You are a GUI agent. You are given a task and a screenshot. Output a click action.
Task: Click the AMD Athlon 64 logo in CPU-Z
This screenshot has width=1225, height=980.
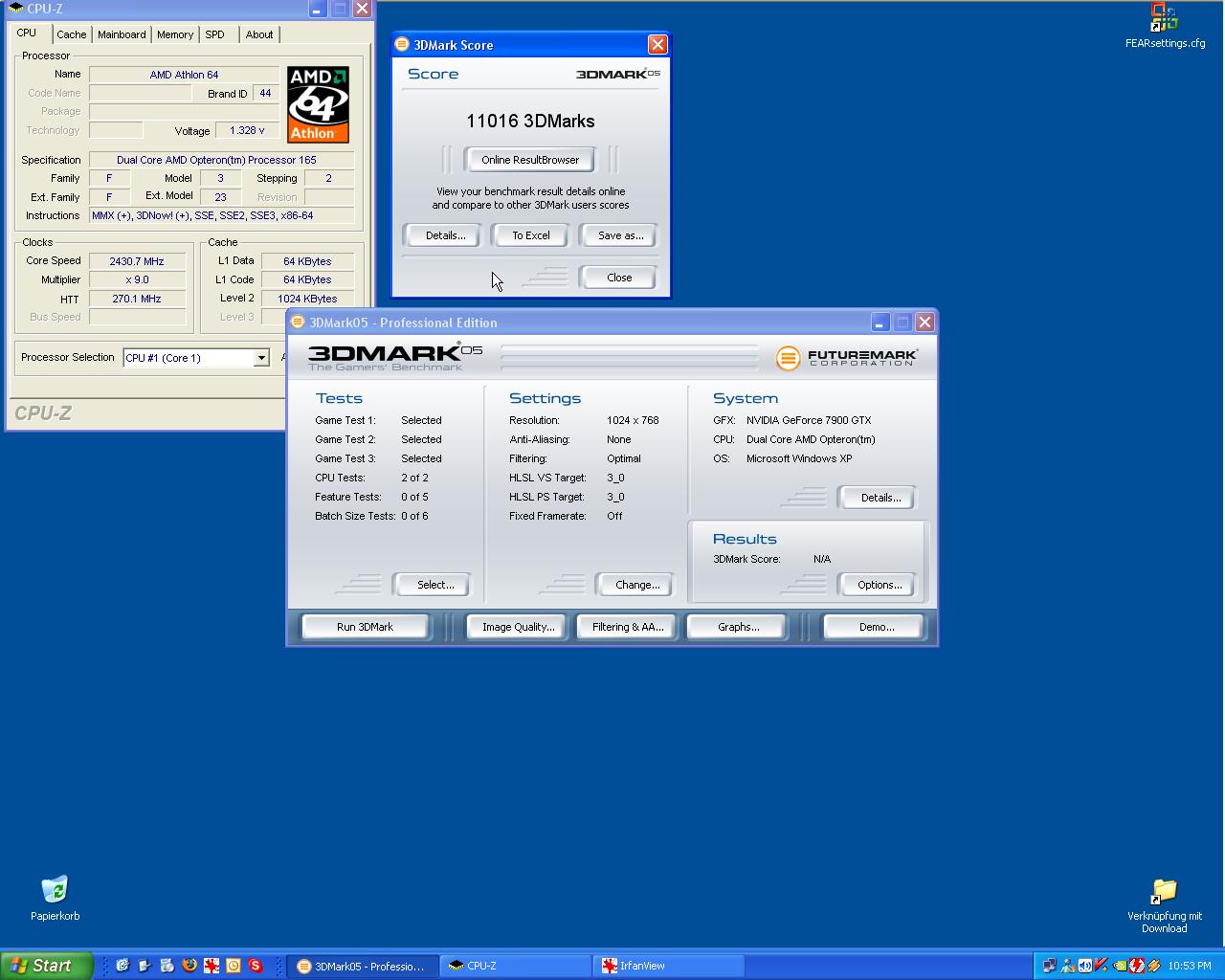tap(318, 104)
